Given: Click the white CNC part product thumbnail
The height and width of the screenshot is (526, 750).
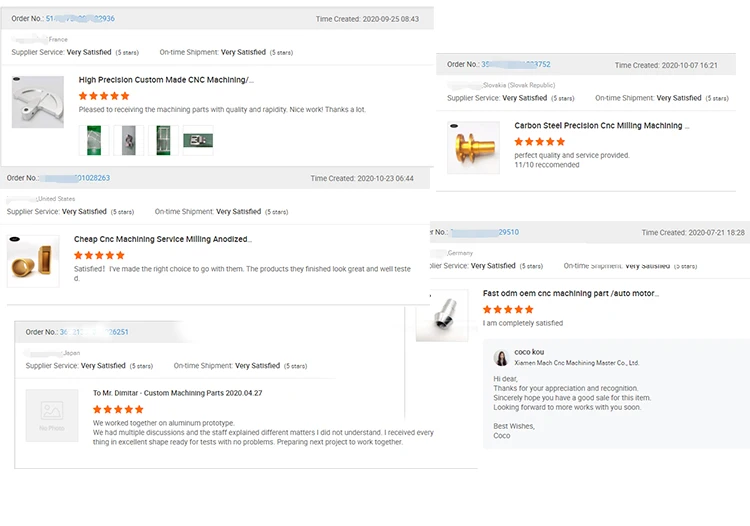Looking at the screenshot, I should click(38, 101).
